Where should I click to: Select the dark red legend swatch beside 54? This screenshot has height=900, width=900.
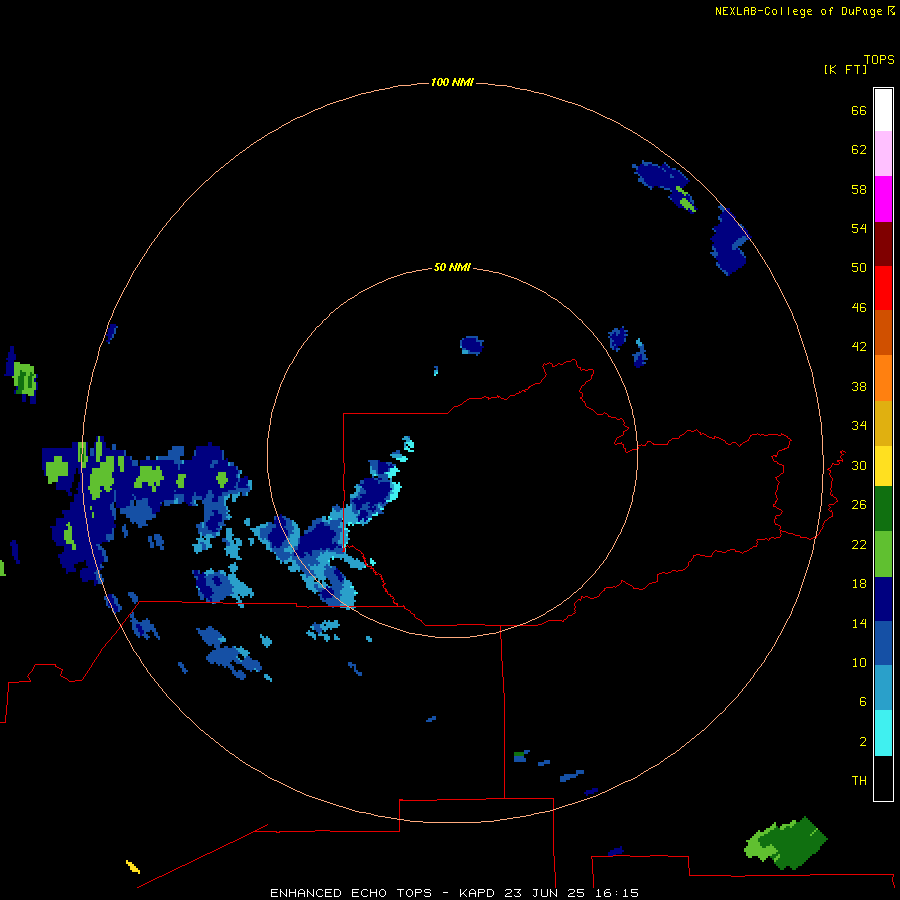pos(883,243)
